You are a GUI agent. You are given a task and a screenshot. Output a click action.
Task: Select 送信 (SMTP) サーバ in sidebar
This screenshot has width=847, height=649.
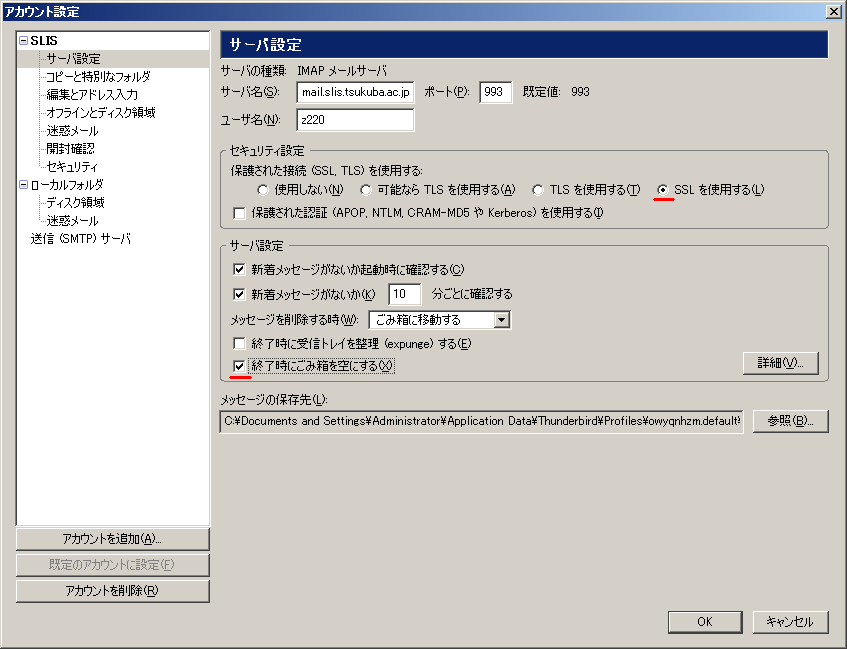[x=80, y=239]
